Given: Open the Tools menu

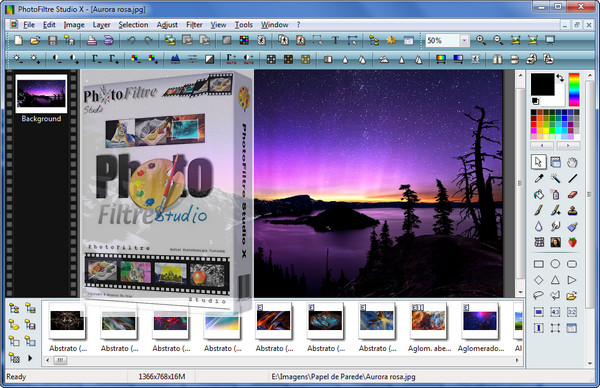Looking at the screenshot, I should coord(243,25).
